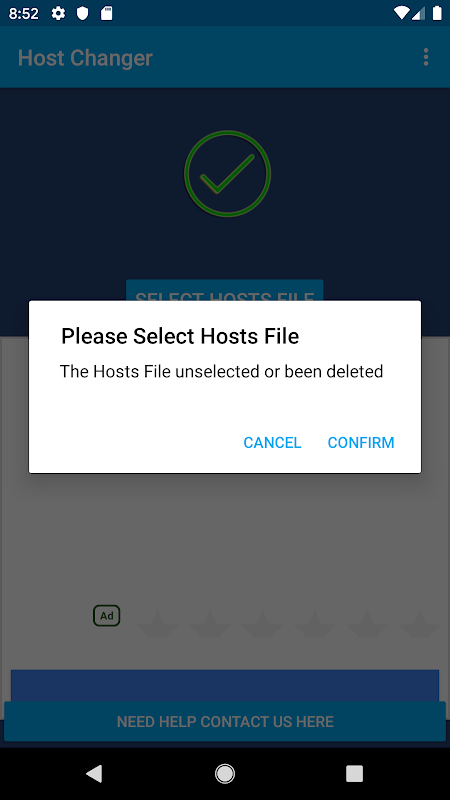Go back with the navigation back arrow

[94, 773]
